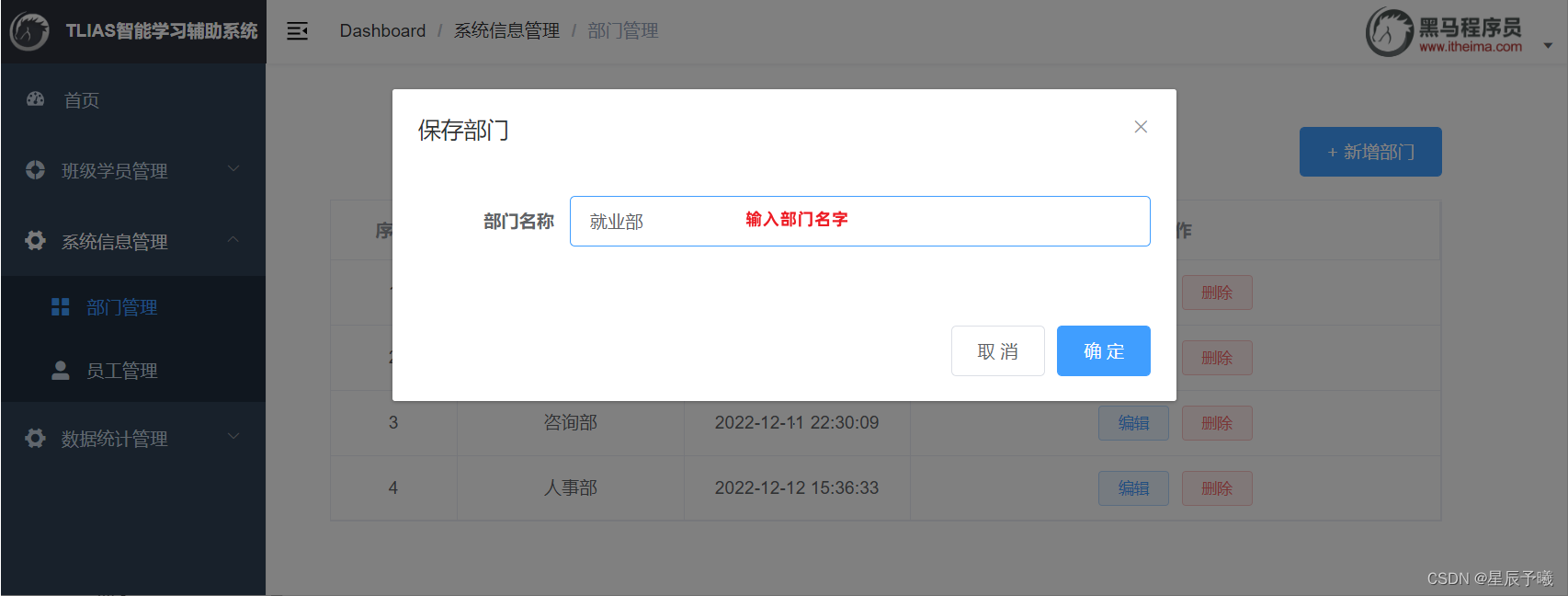Click the person icon beside 员工管理
Image resolution: width=1568 pixels, height=596 pixels.
[x=61, y=371]
